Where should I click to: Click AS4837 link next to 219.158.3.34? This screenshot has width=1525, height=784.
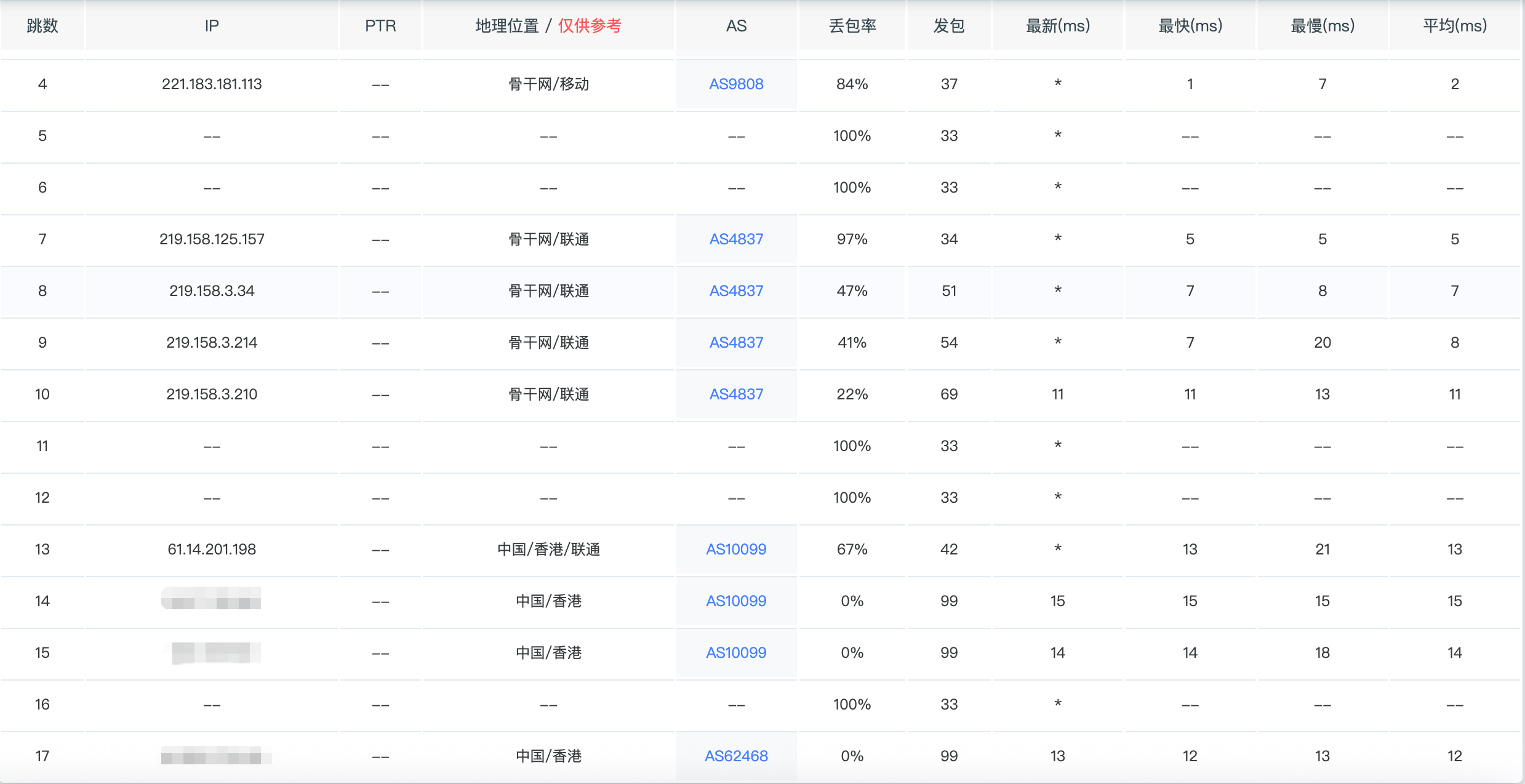pyautogui.click(x=736, y=291)
